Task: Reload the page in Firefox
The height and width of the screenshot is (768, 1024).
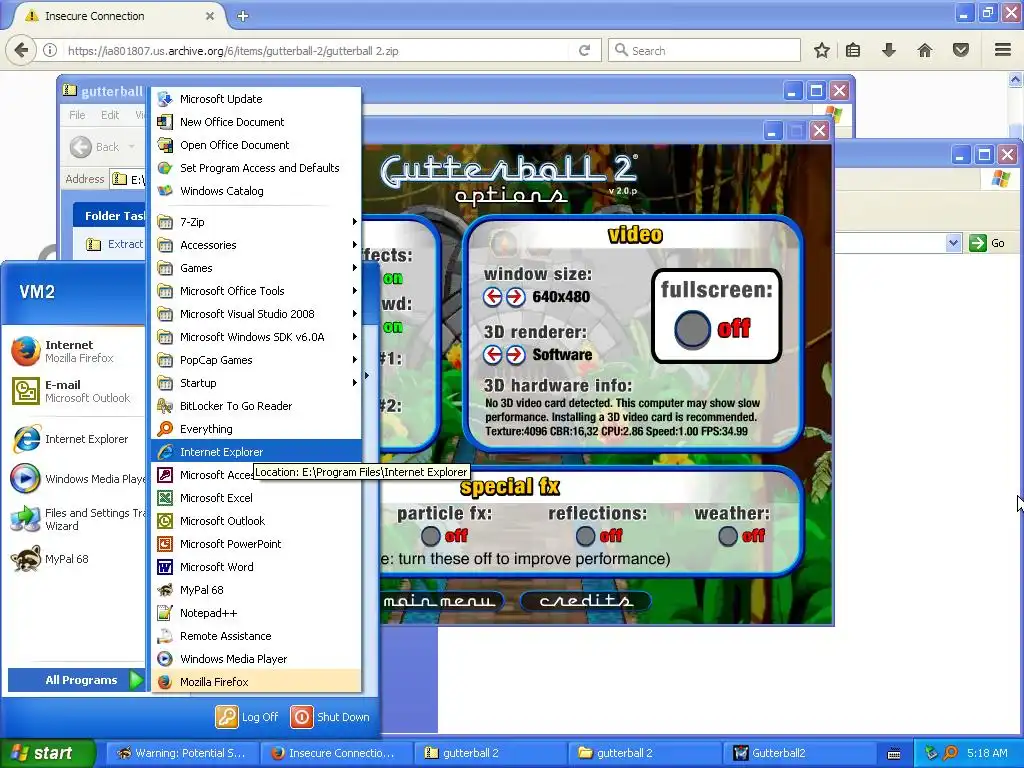Action: 584,50
